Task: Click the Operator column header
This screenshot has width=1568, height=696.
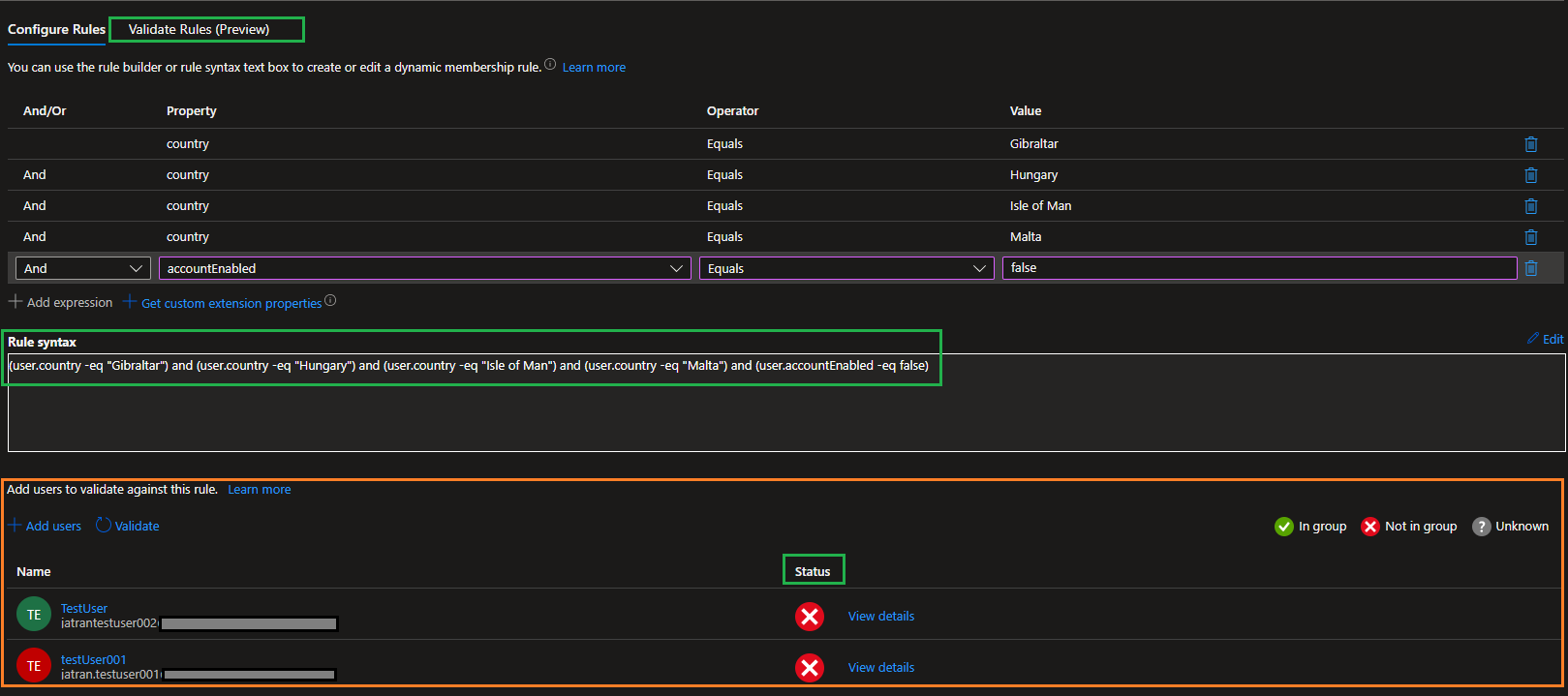Action: (x=733, y=110)
